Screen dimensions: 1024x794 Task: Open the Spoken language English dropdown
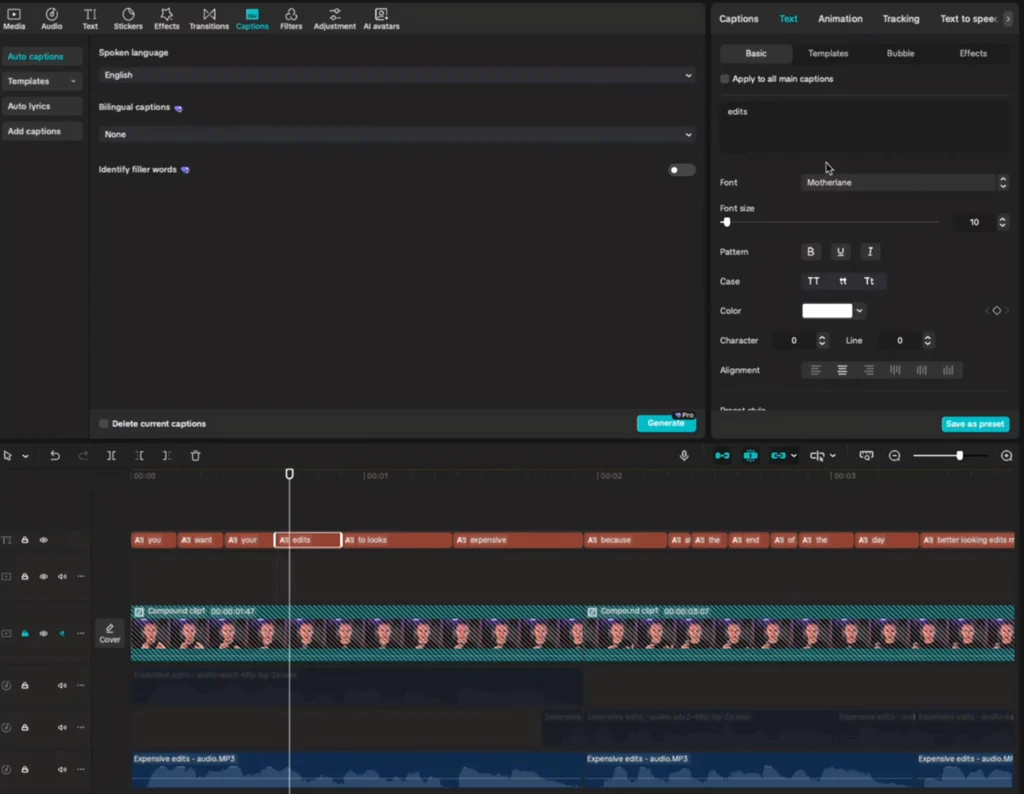point(397,75)
